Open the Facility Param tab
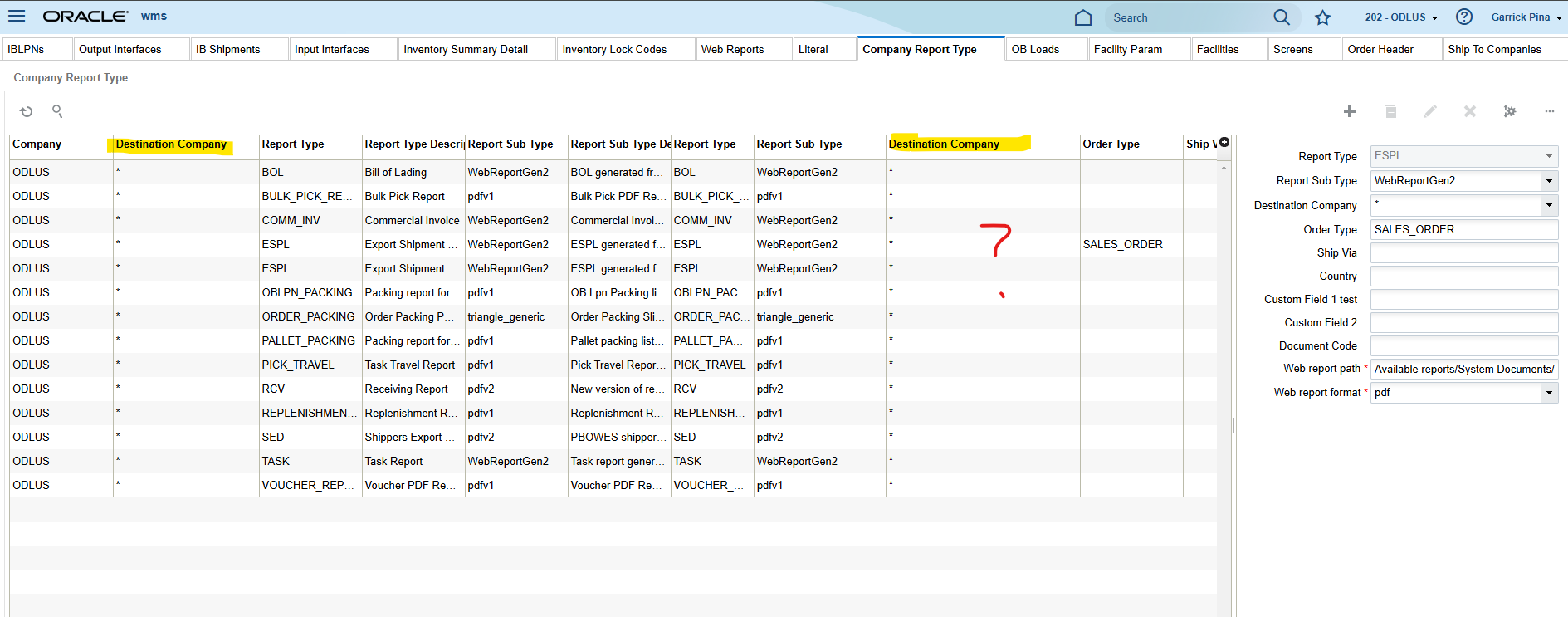This screenshot has width=1568, height=617. point(1138,49)
